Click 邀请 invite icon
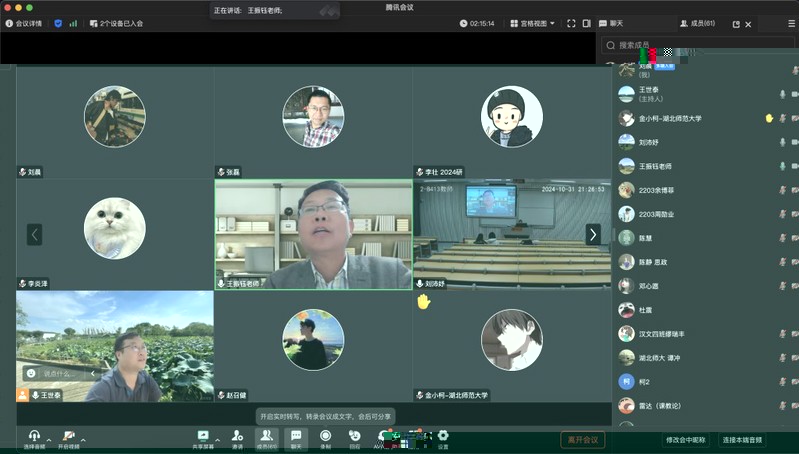The height and width of the screenshot is (454, 799). tap(237, 439)
